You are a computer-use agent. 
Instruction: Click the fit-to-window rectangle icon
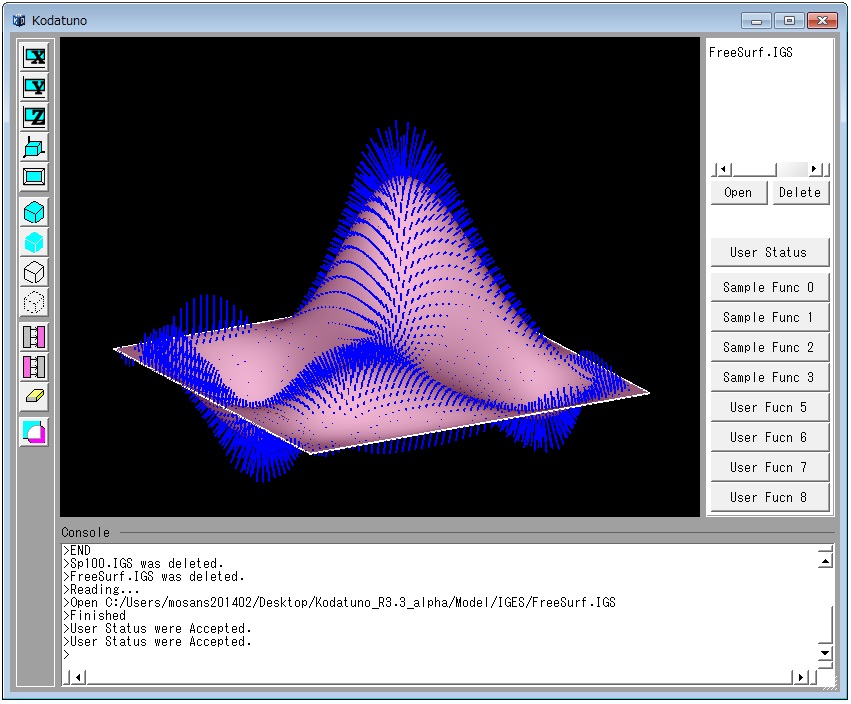point(34,177)
